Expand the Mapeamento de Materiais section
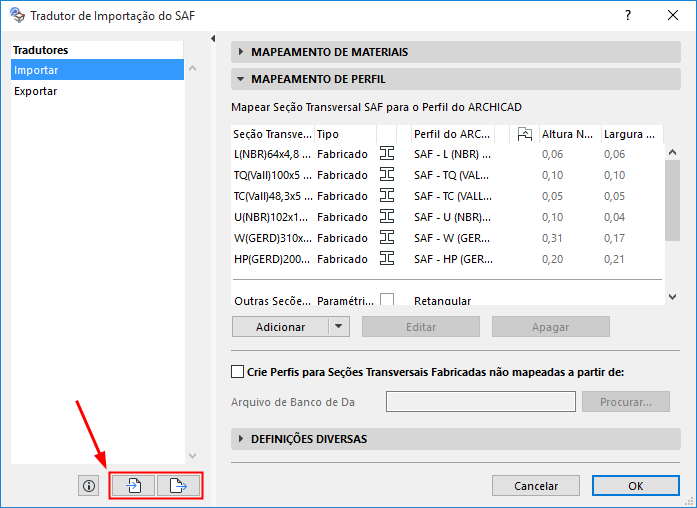Viewport: 697px width, 508px height. point(241,52)
